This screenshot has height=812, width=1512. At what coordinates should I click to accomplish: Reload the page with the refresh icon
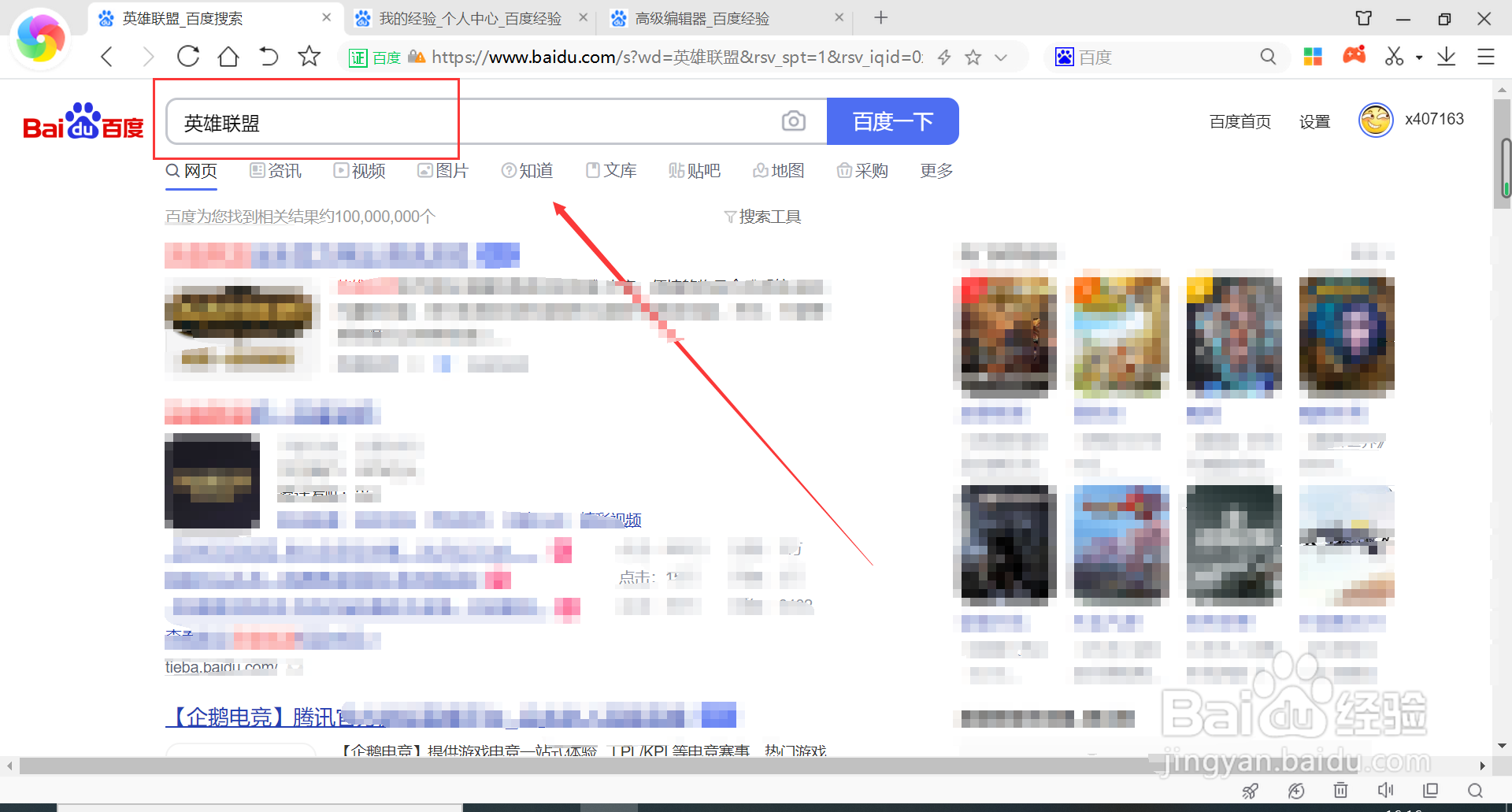click(188, 57)
